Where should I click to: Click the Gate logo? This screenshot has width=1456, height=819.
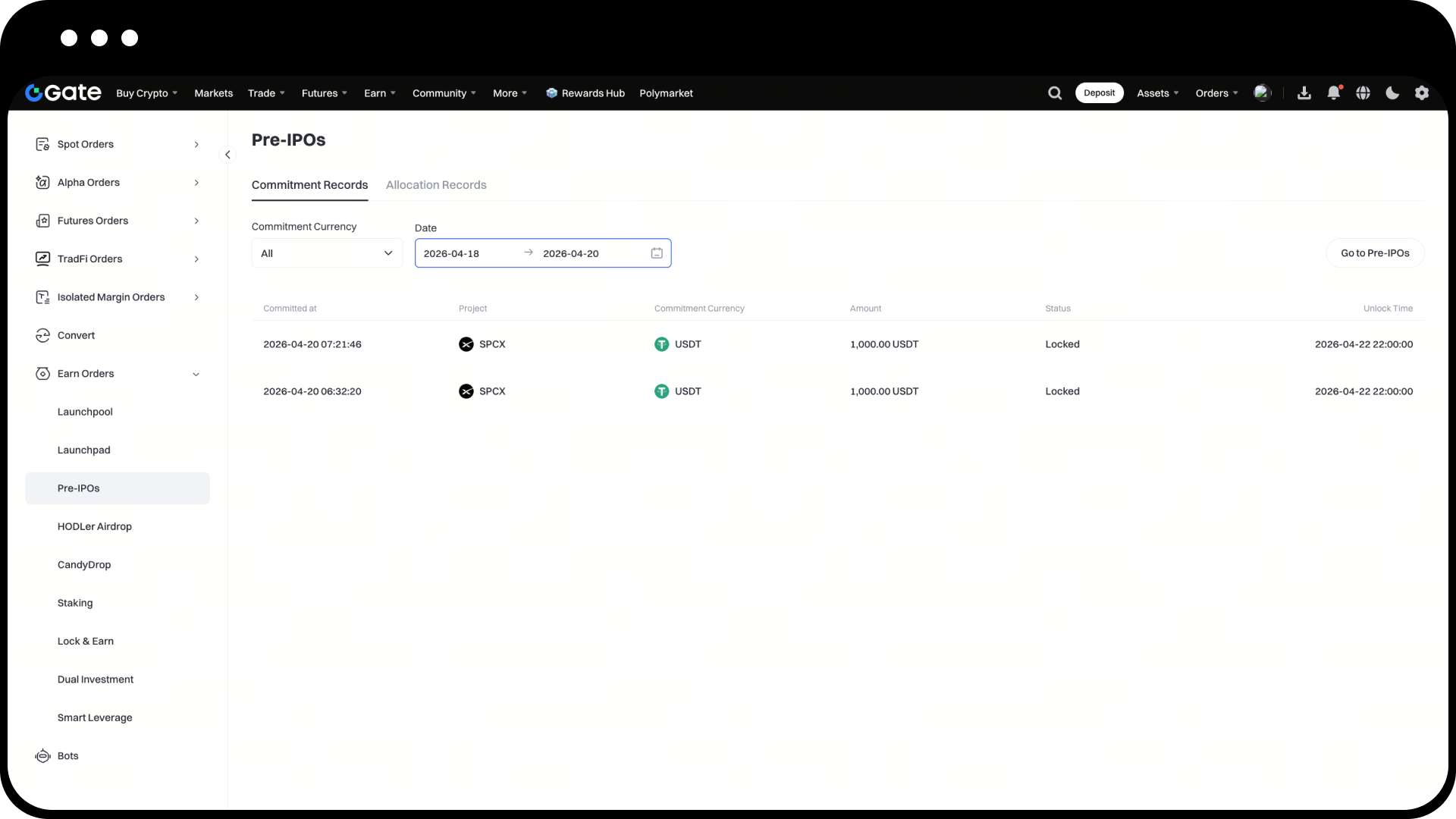[64, 93]
